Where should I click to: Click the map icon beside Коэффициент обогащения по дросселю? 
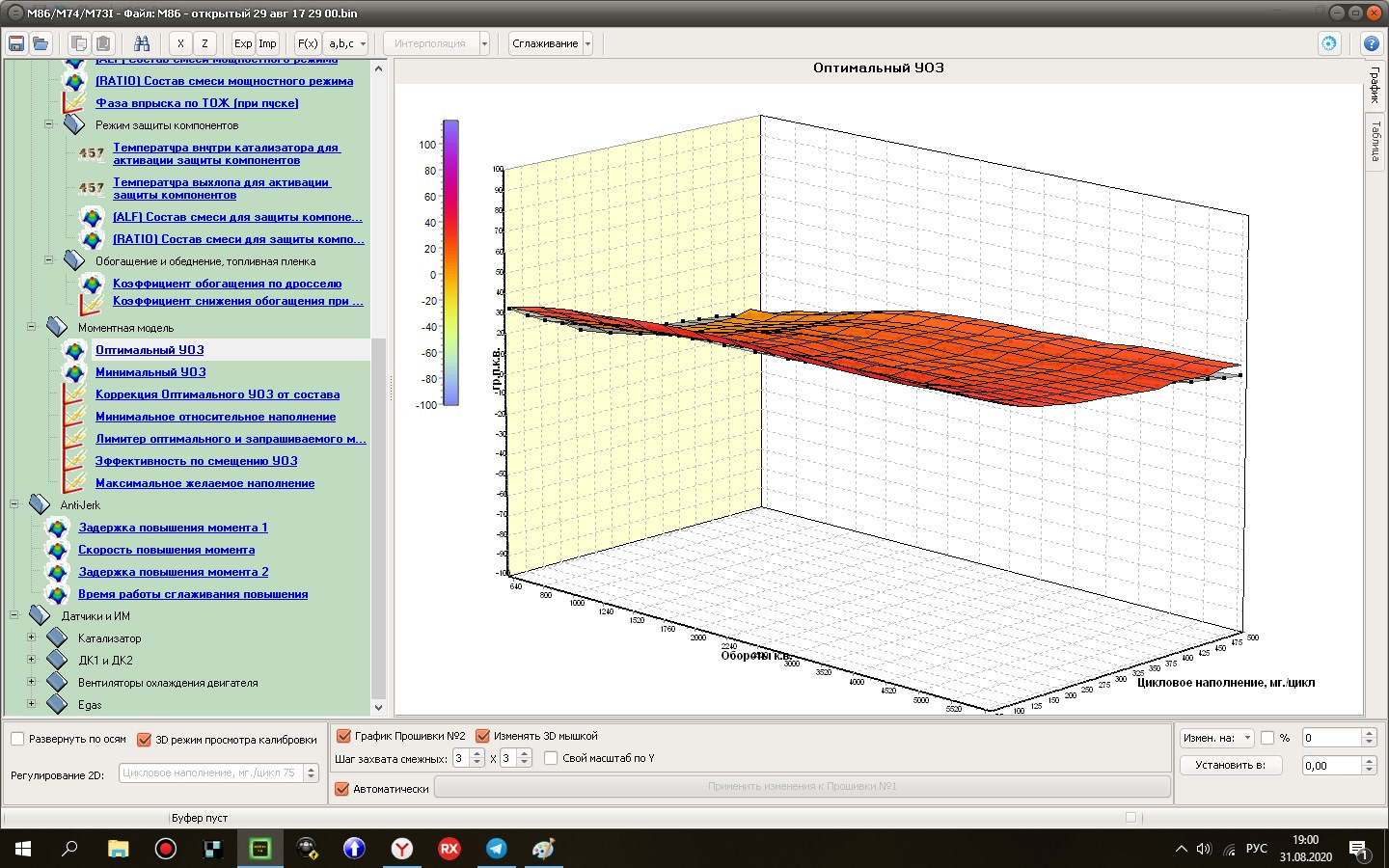pyautogui.click(x=93, y=284)
